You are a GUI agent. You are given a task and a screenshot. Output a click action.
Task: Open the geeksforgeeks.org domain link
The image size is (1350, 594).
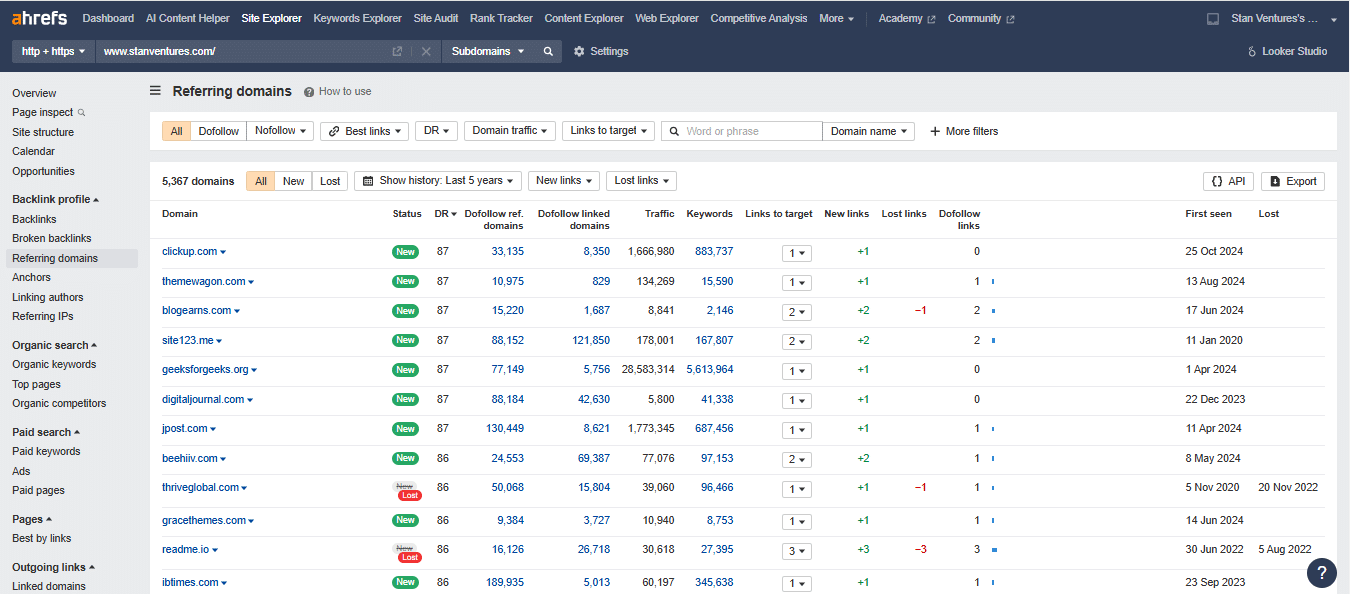(205, 370)
